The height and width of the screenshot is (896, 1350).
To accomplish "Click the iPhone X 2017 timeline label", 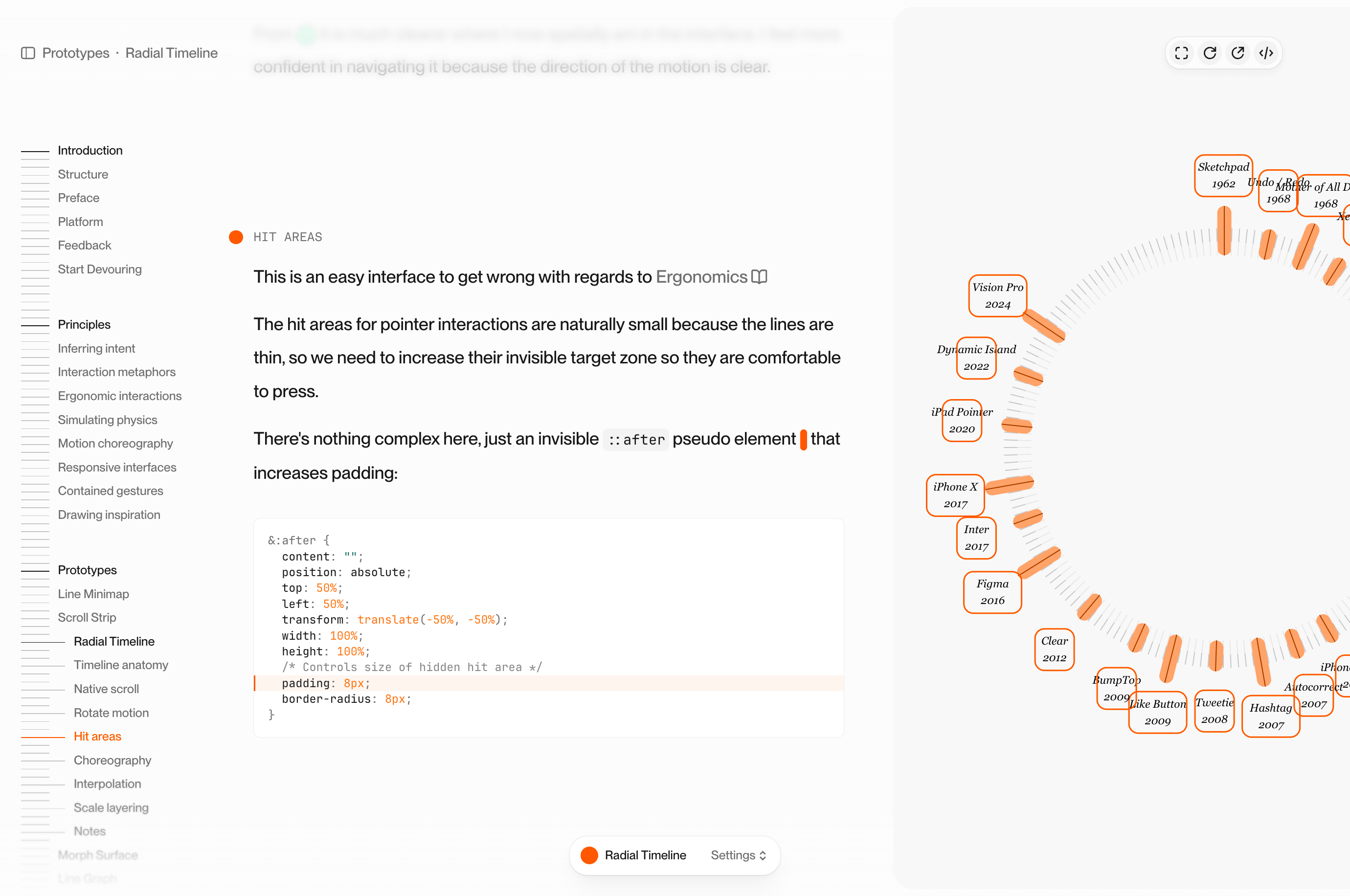I will [x=955, y=495].
